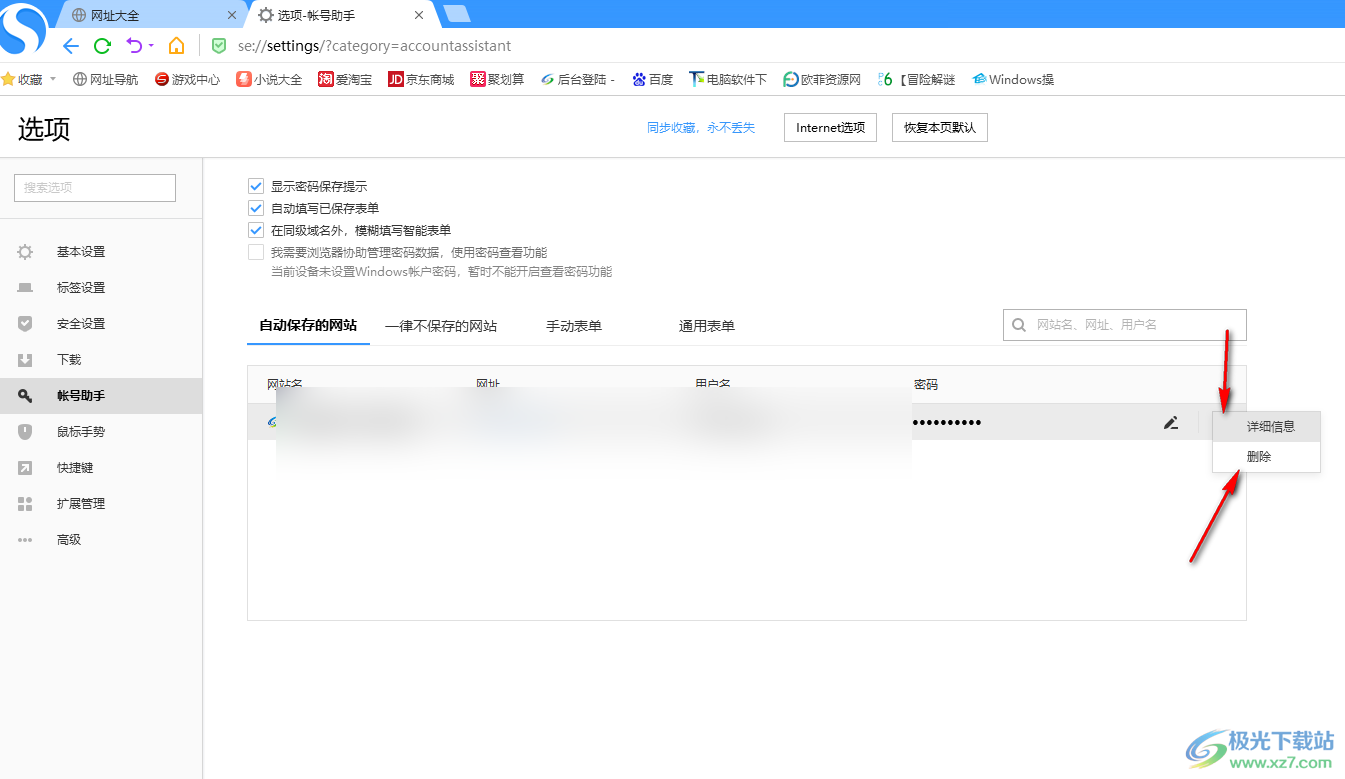Viewport: 1345px width, 779px height.
Task: Close the 网址大全 tab
Action: coord(232,15)
